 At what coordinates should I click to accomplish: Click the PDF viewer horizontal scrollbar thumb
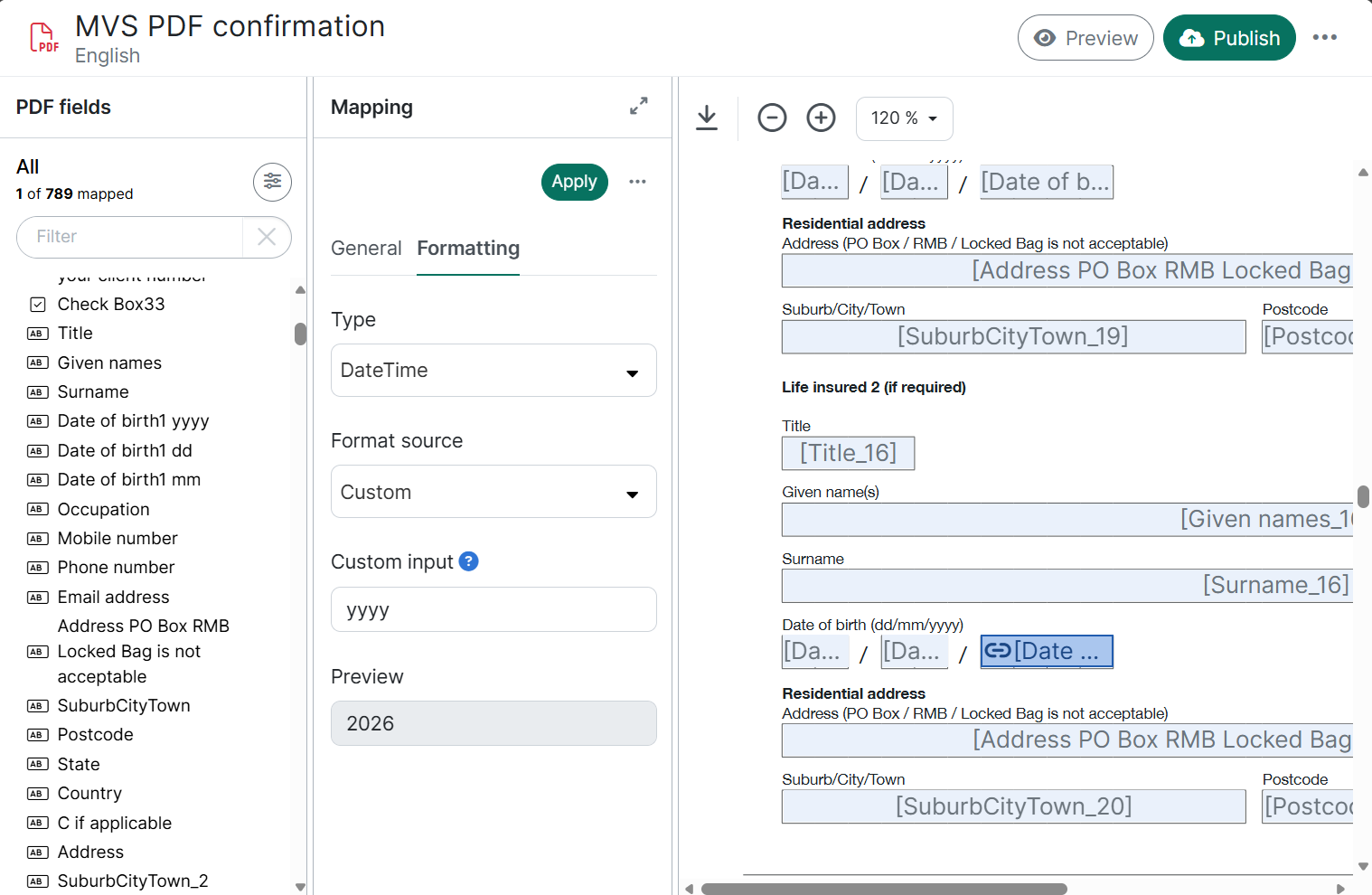tap(884, 889)
